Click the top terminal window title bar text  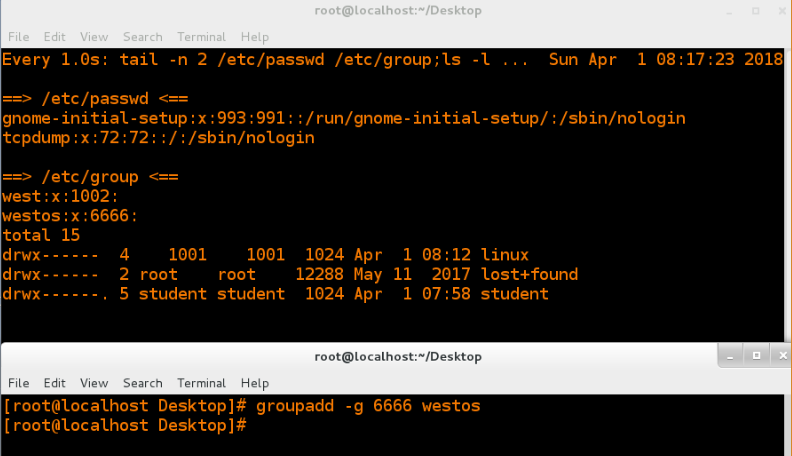pos(398,11)
